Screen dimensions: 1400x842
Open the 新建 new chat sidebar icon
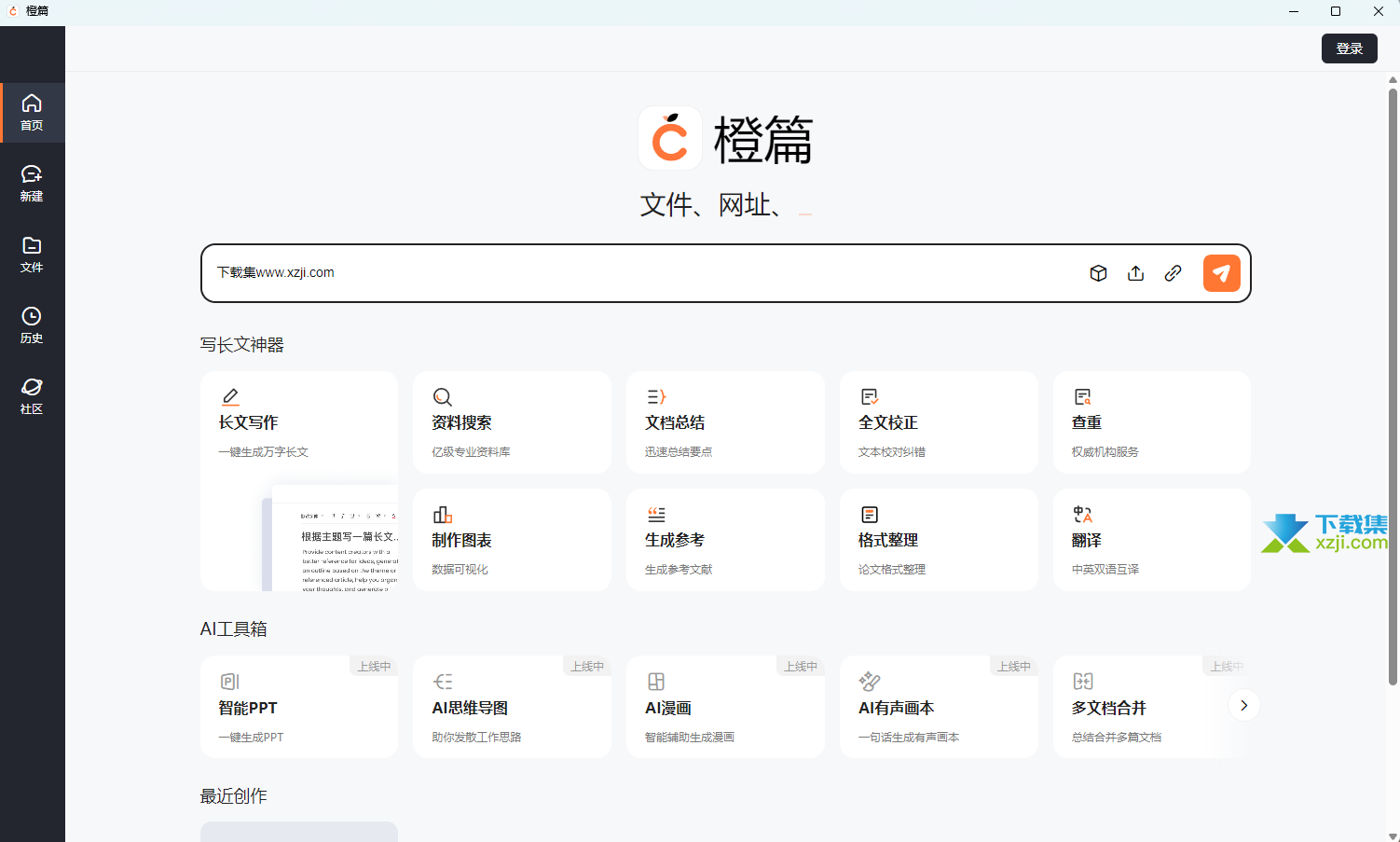pos(32,183)
